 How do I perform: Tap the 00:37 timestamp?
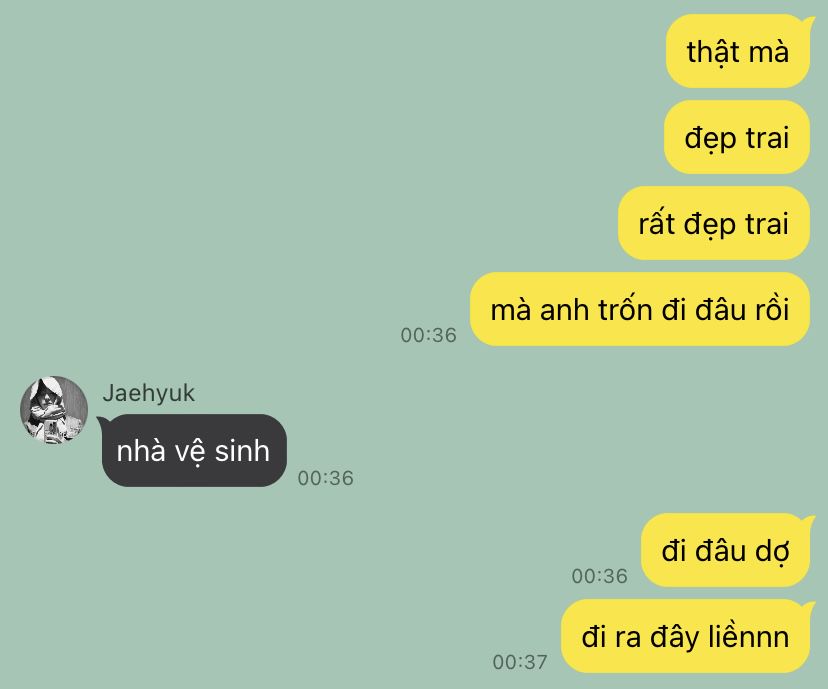(520, 662)
